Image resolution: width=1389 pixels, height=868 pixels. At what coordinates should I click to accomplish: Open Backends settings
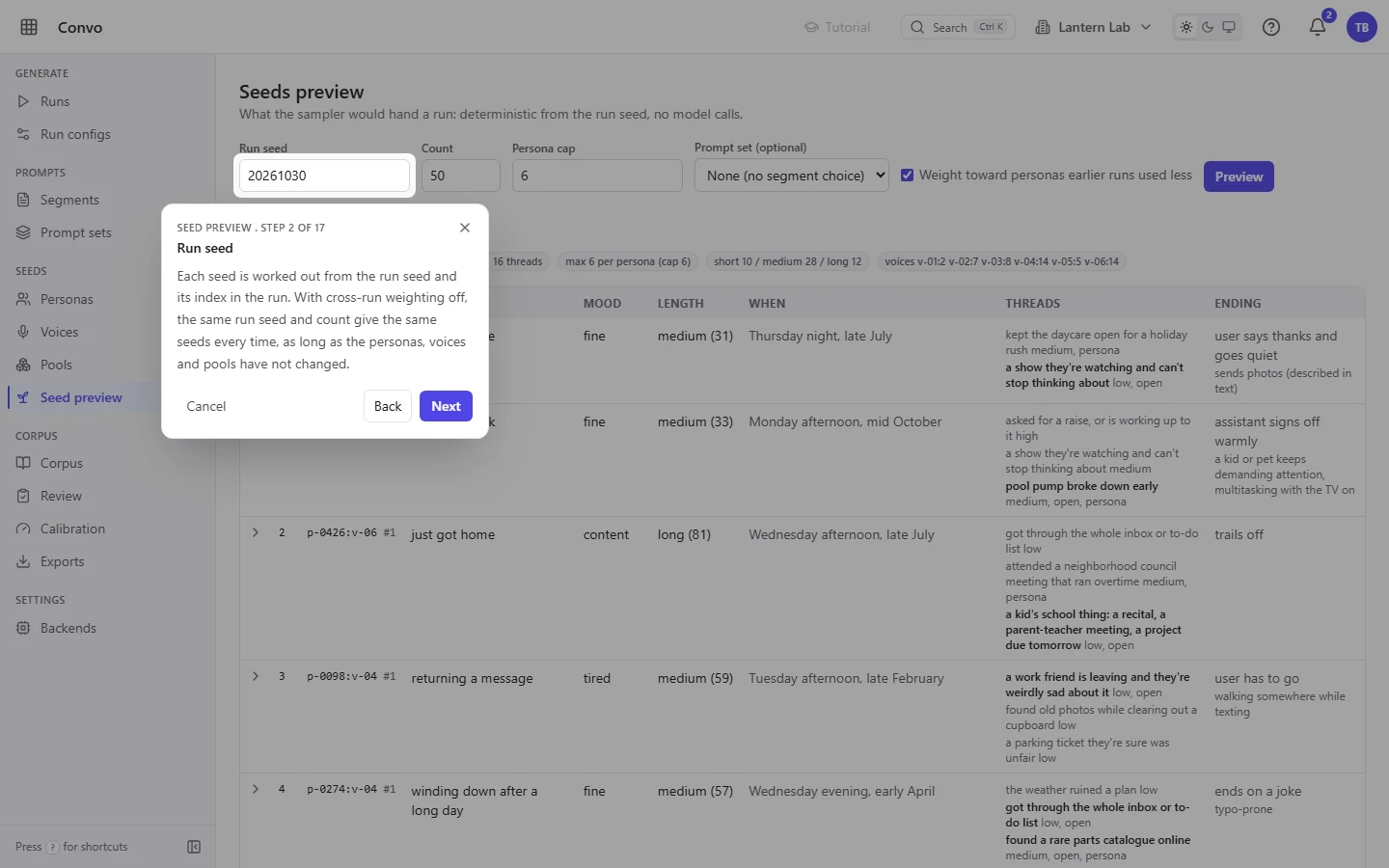click(107, 628)
